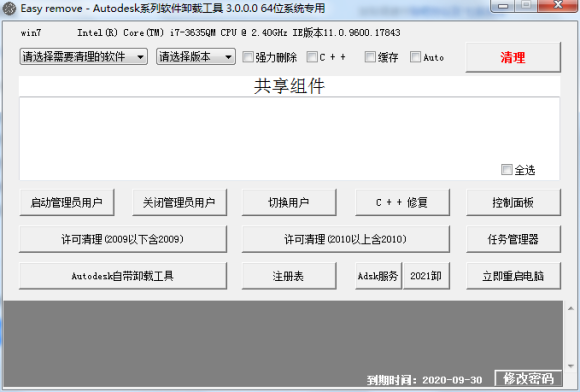Open the 请选择需要清理的软件 dropdown
The height and width of the screenshot is (392, 580).
pyautogui.click(x=84, y=57)
